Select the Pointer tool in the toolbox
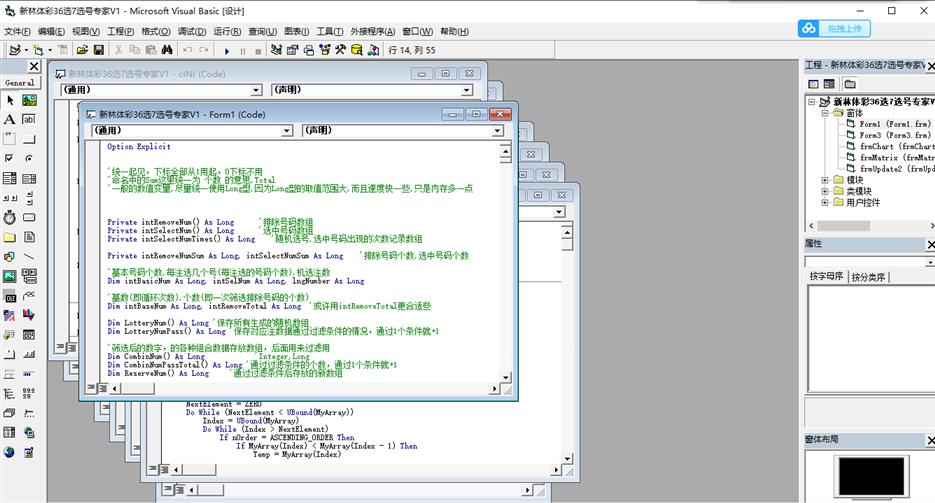This screenshot has height=503, width=935. (10, 100)
